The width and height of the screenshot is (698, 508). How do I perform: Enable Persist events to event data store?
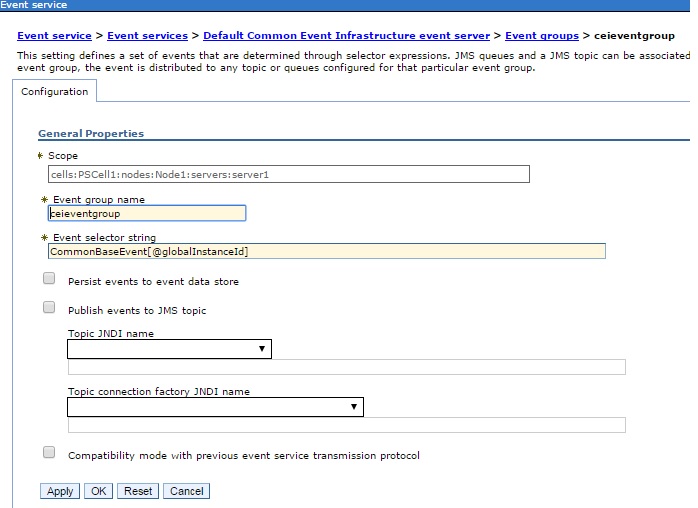[49, 279]
